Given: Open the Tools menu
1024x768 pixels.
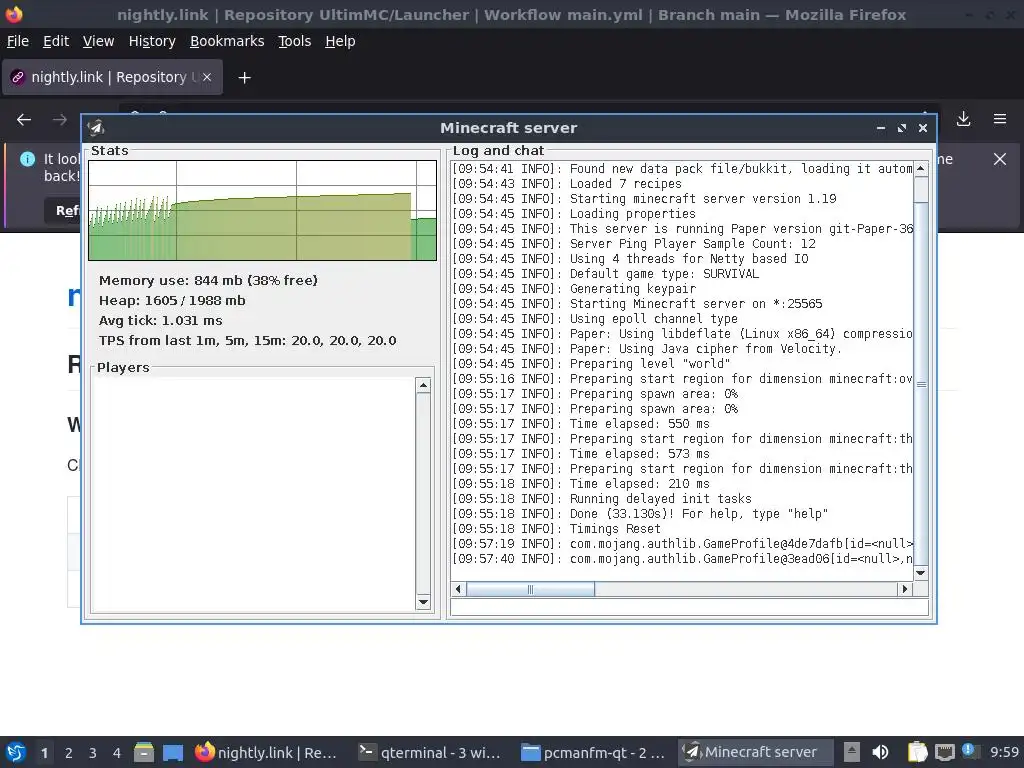Looking at the screenshot, I should tap(295, 41).
